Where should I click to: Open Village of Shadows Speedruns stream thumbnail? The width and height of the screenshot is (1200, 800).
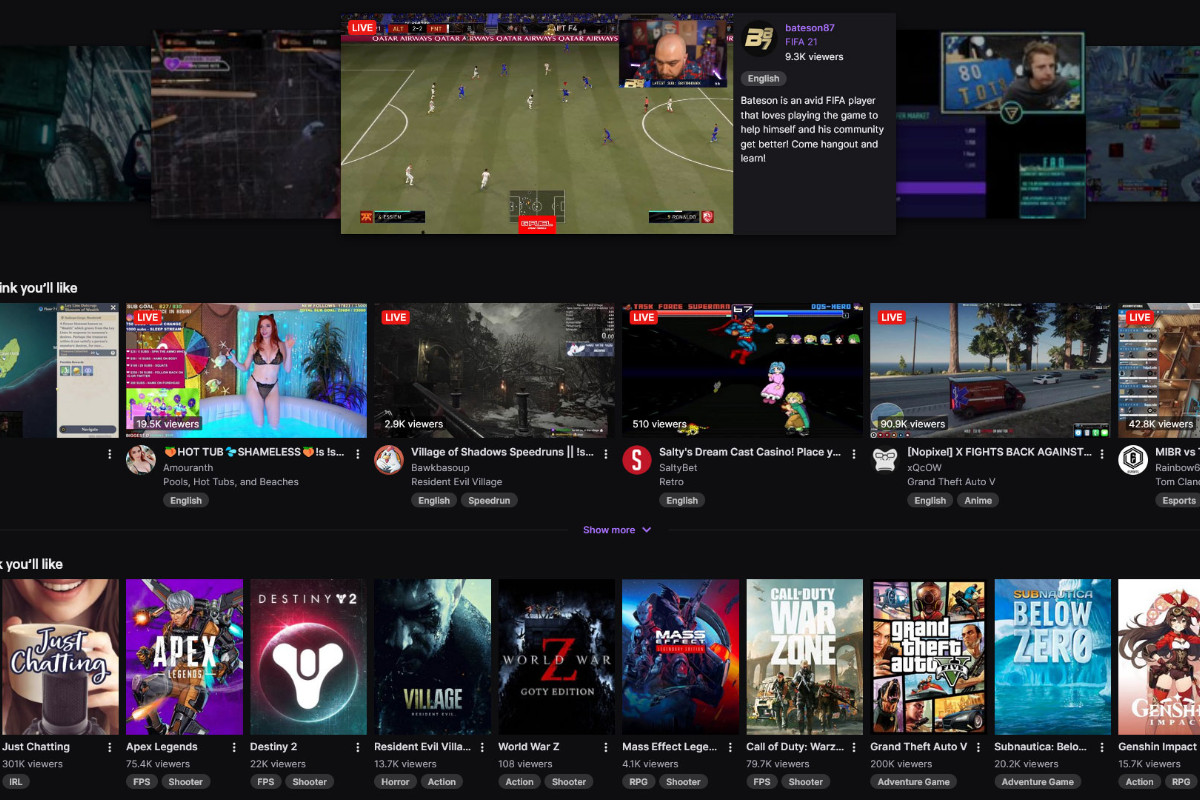(x=494, y=370)
